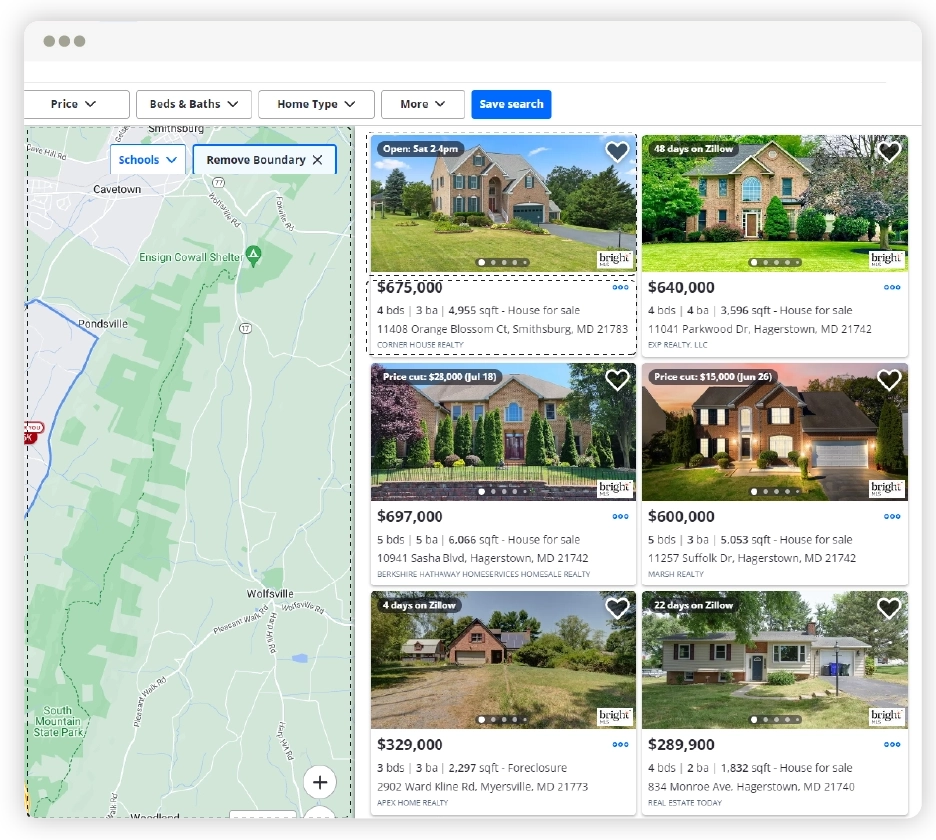Open more options dots for $675,000 listing
Viewport: 936px width, 840px height.
[x=620, y=287]
